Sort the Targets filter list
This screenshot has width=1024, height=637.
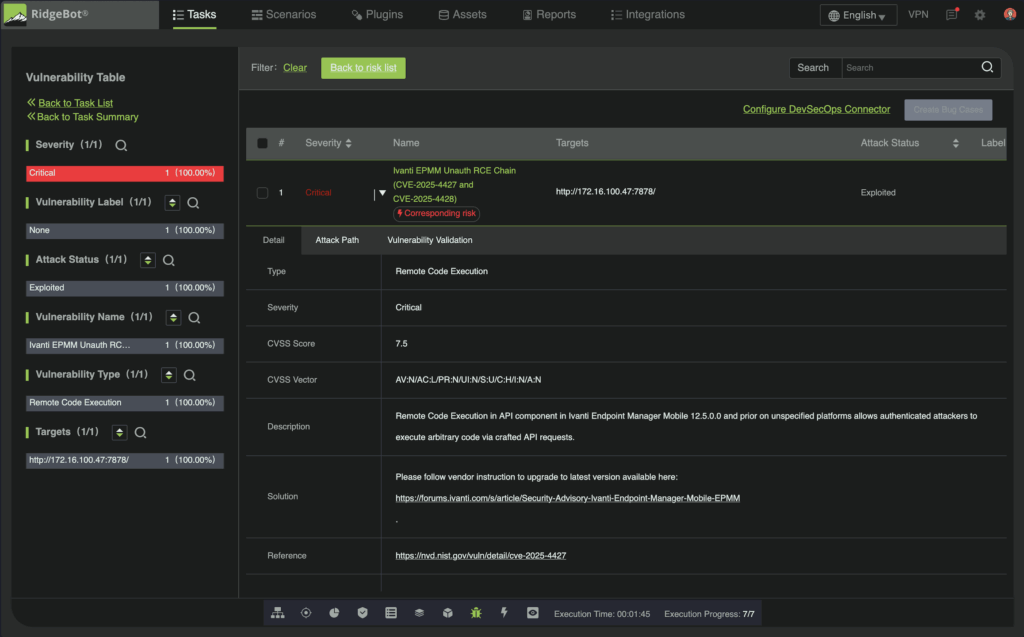click(x=119, y=433)
